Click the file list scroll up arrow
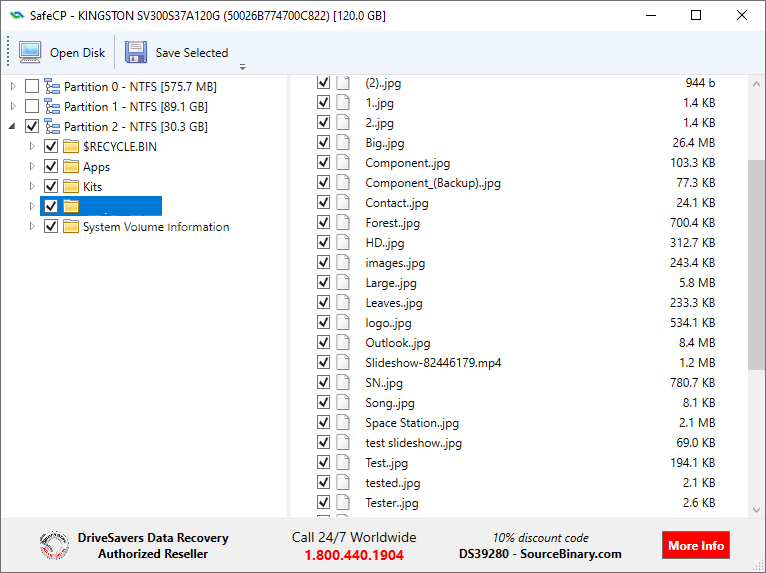The height and width of the screenshot is (573, 766). [x=757, y=84]
